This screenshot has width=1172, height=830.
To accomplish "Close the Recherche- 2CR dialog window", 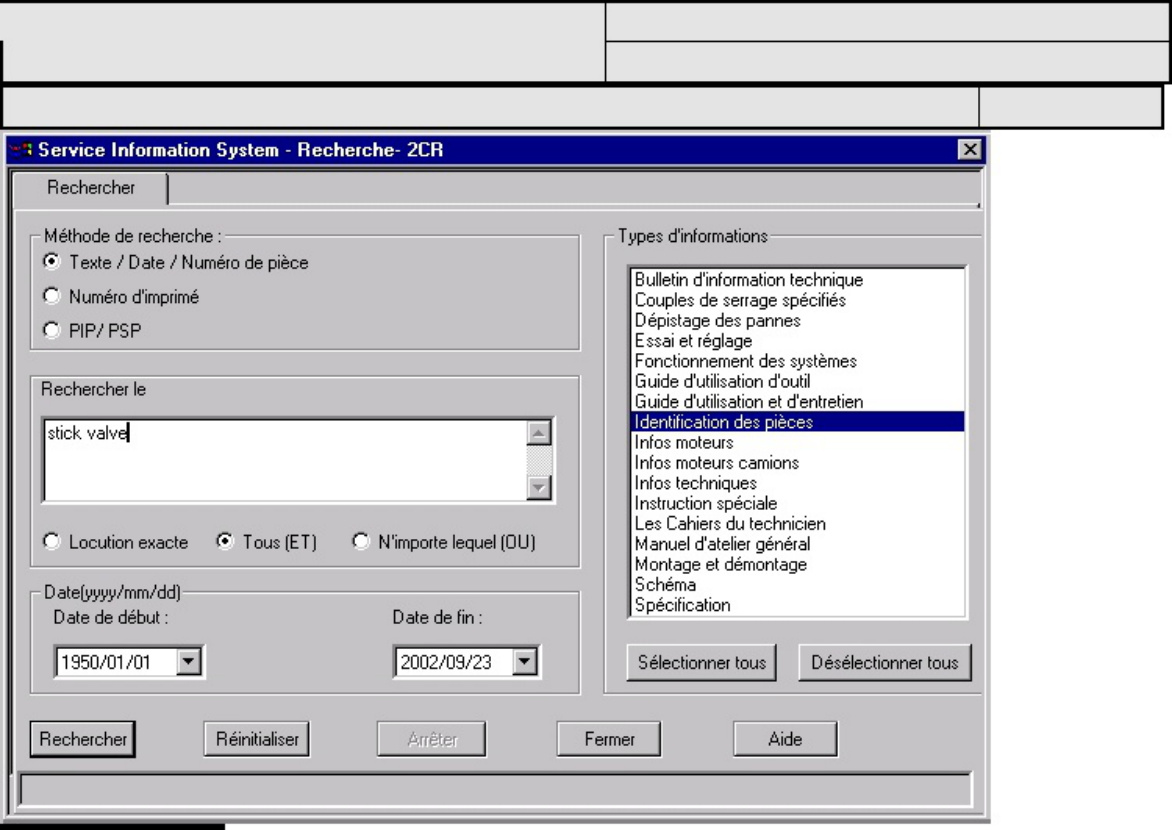I will pyautogui.click(x=969, y=150).
